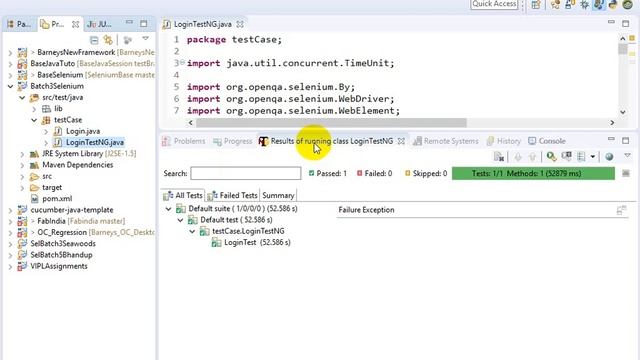
Task: Close the Project Explorer tab
Action: tap(76, 24)
